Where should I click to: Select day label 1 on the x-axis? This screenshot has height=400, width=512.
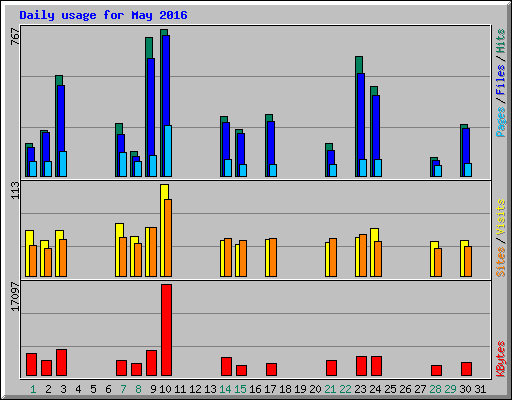click(x=33, y=389)
